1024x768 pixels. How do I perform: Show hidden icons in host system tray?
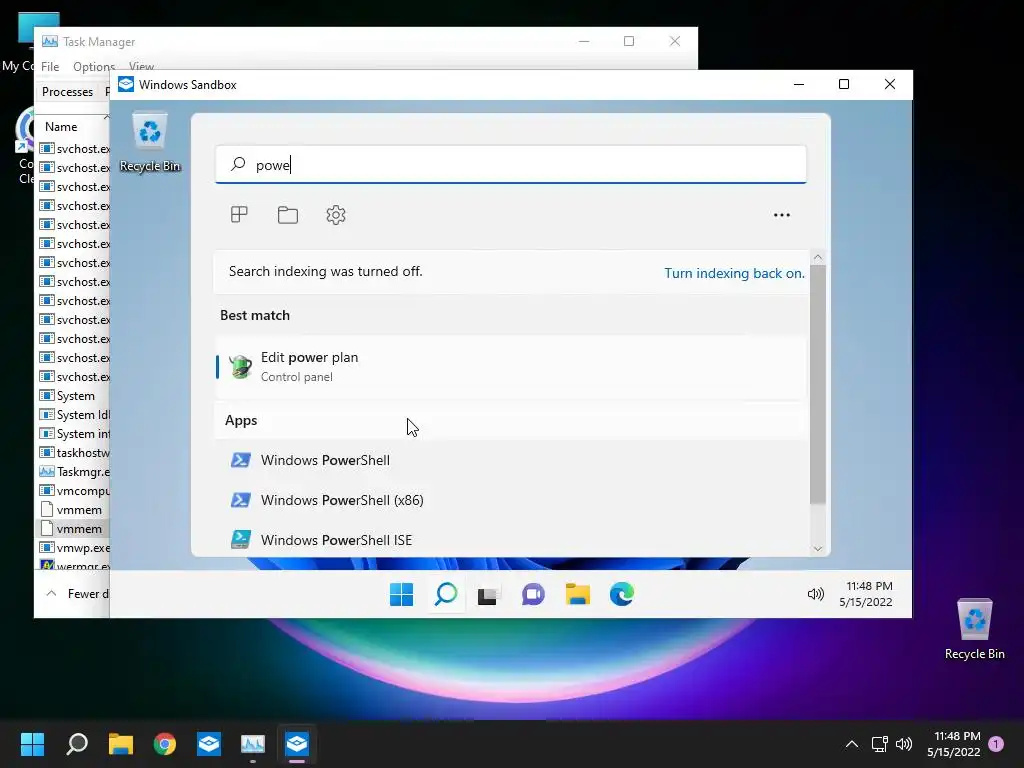tap(852, 744)
